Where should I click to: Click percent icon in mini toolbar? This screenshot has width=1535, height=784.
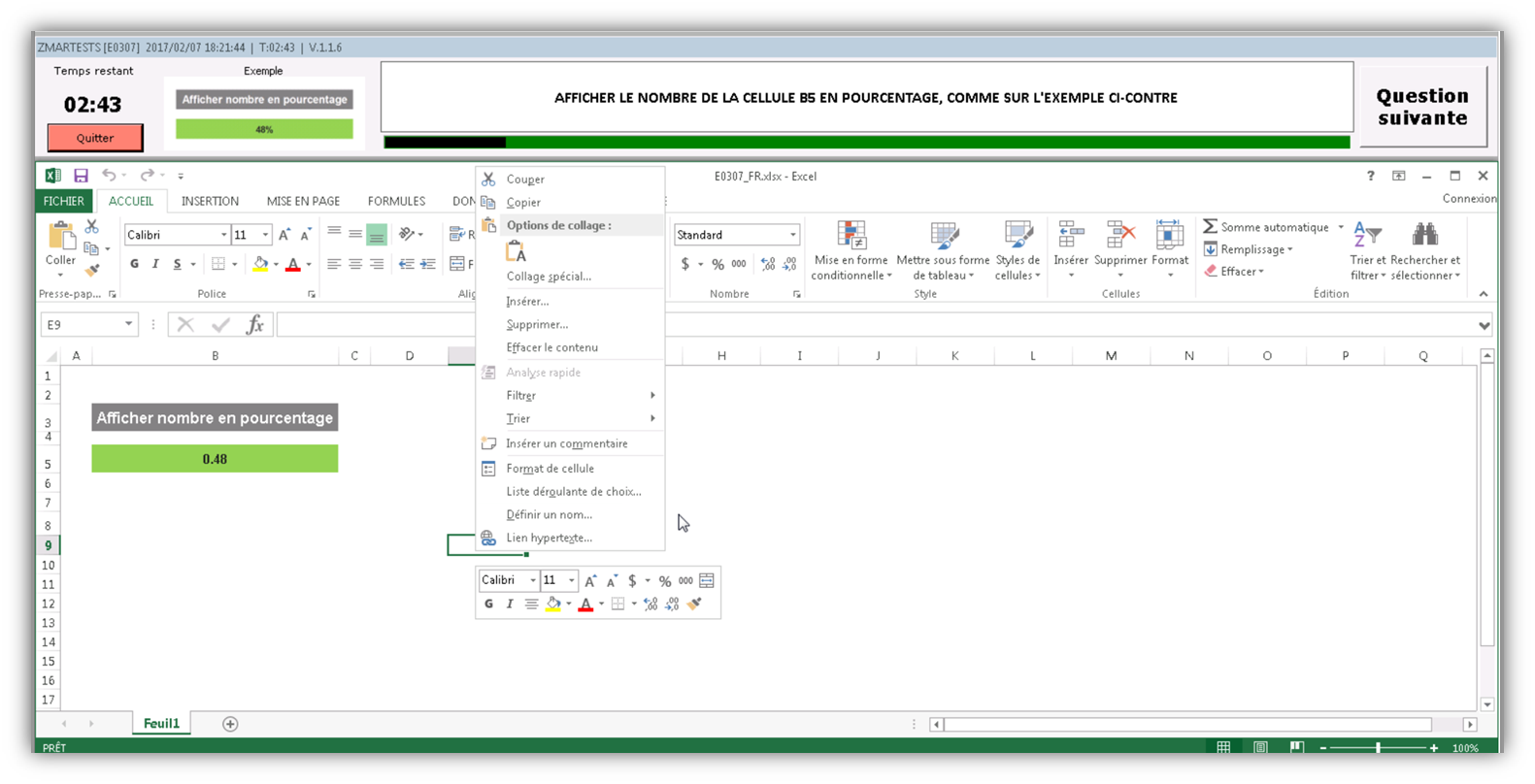coord(665,580)
